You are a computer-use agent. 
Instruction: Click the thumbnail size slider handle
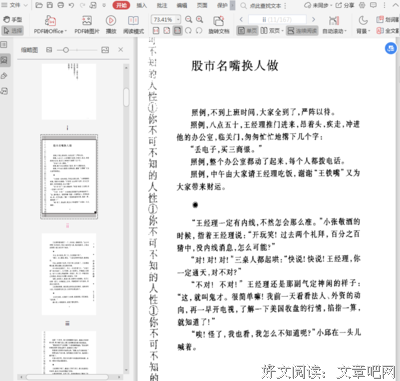[66, 50]
